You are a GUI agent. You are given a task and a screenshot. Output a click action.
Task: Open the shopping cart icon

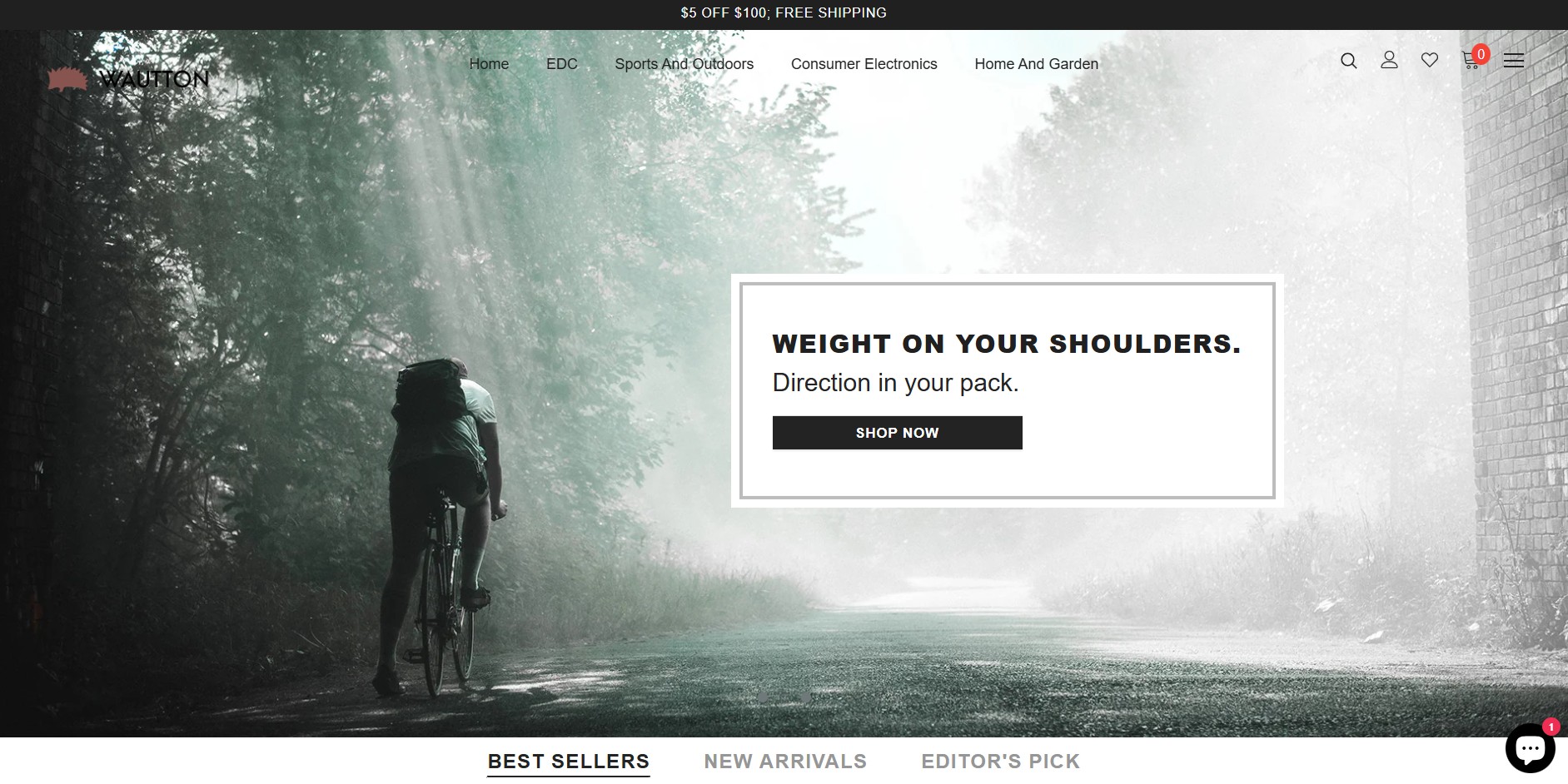pyautogui.click(x=1471, y=60)
